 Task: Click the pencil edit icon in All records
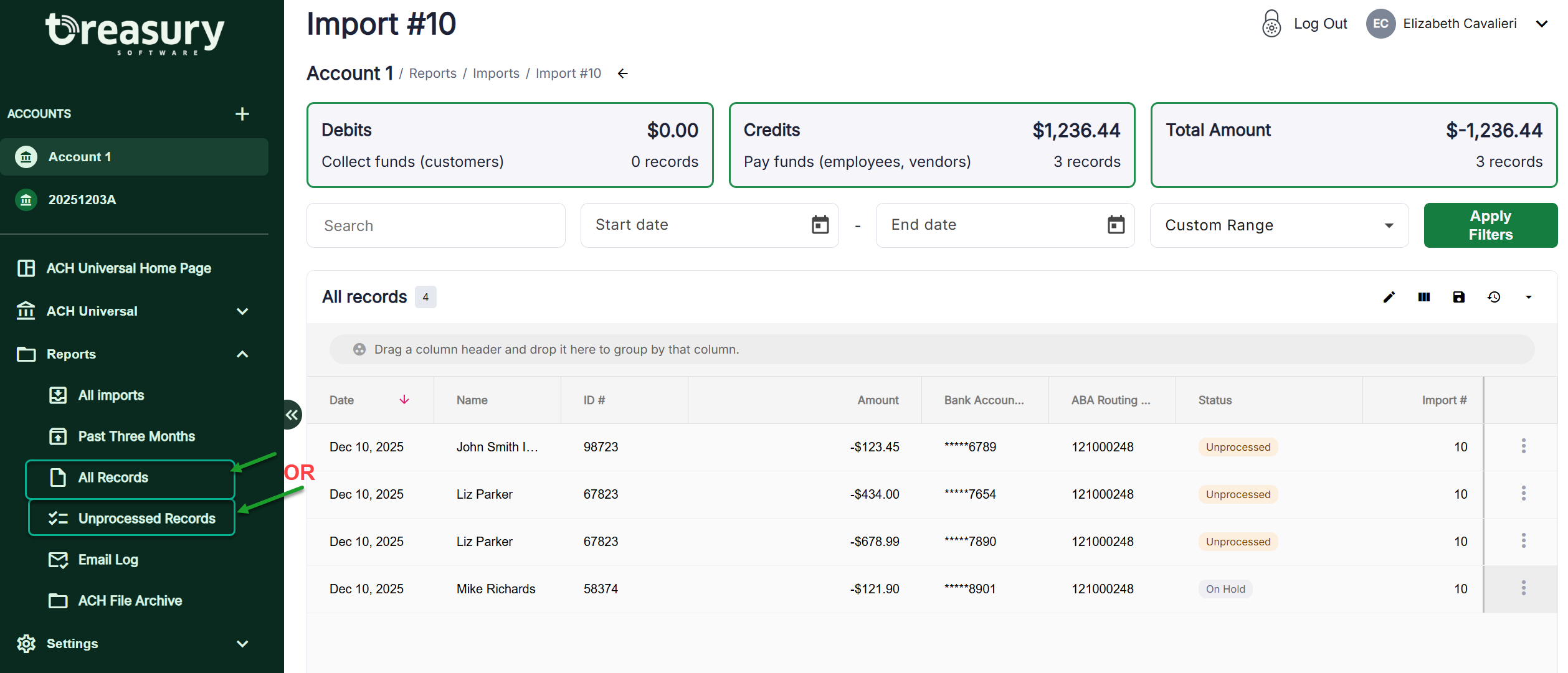coord(1389,297)
